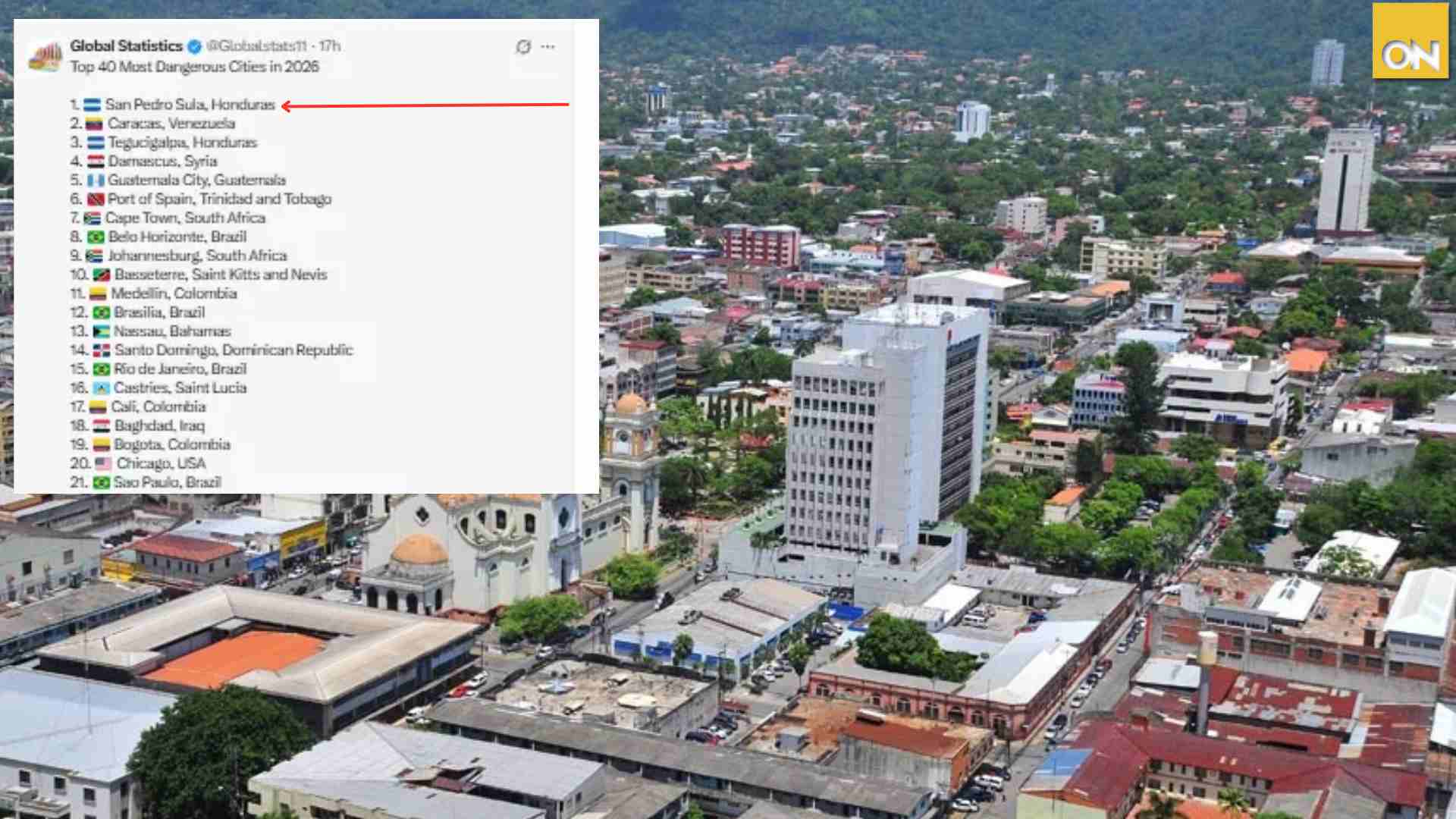Click the Bahamas flag beside Nassau
Screen dimensions: 1456x819
pyautogui.click(x=102, y=332)
